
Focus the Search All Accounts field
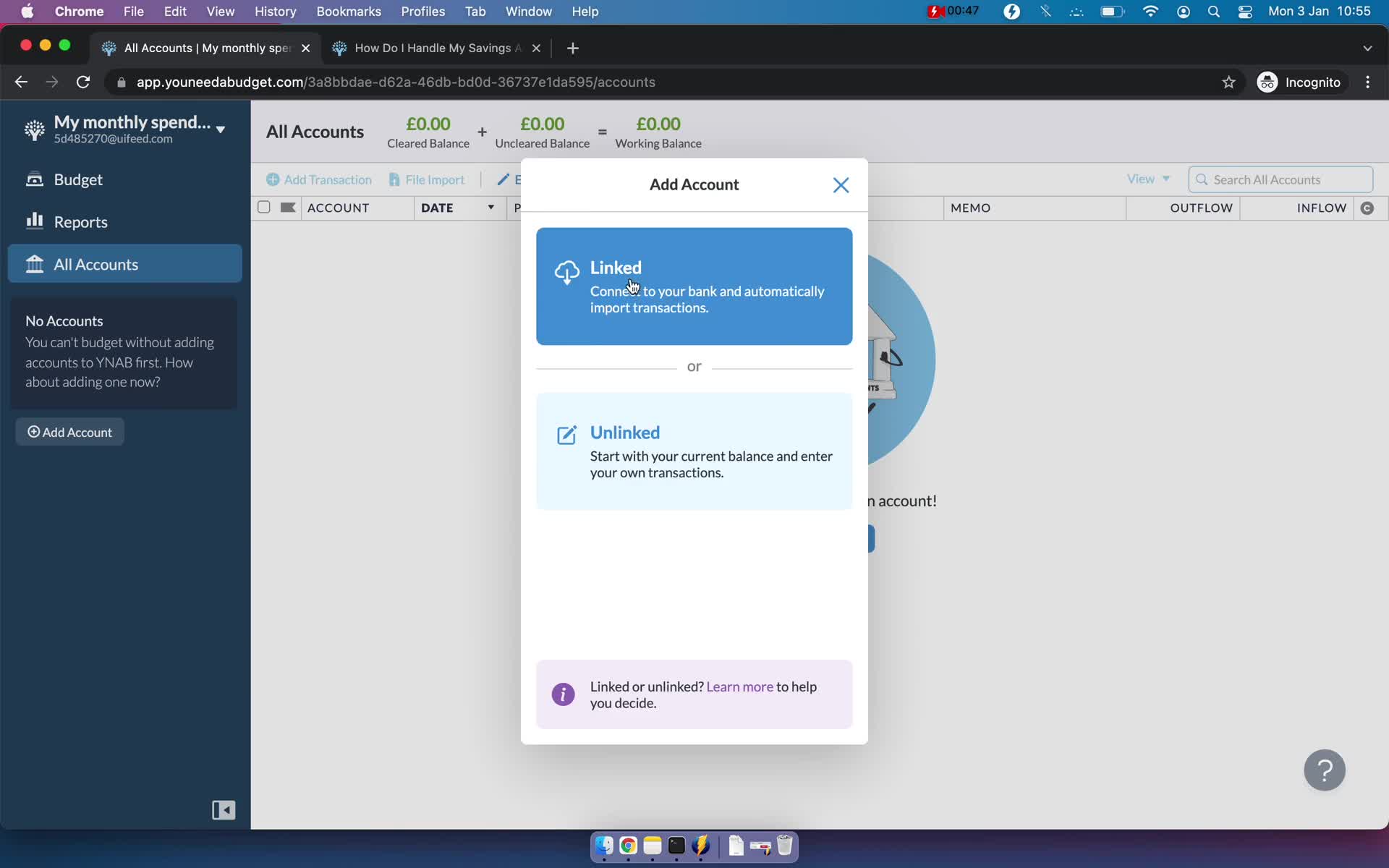(1280, 179)
